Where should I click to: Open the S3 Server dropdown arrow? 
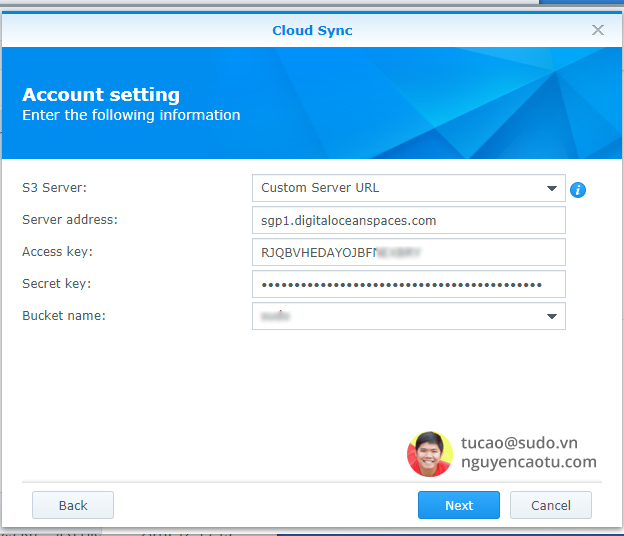[552, 188]
